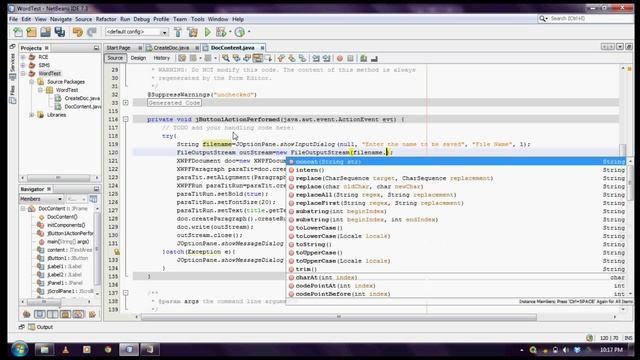Expand the RCE project node
Viewport: 640px width, 360px height.
tap(23, 57)
